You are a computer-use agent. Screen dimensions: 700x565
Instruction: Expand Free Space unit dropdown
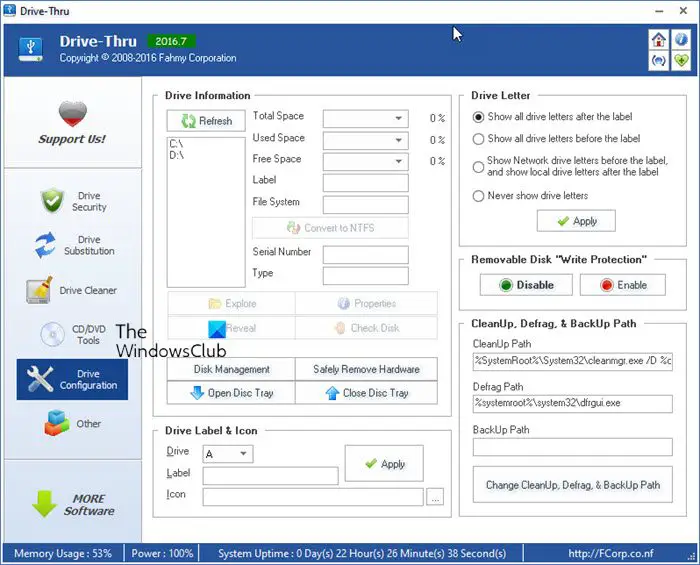click(398, 162)
